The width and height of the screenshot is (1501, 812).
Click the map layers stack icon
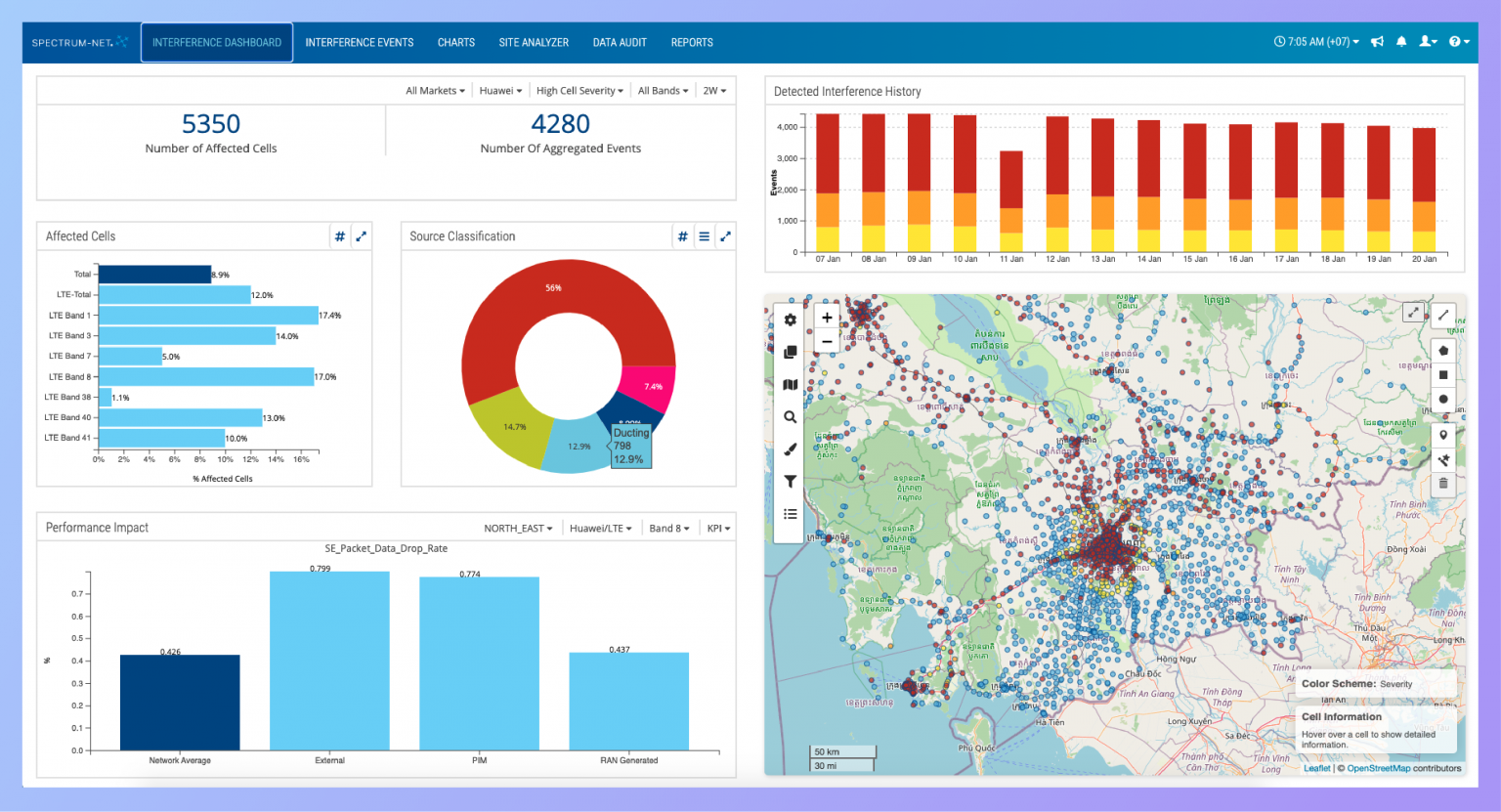(x=790, y=352)
